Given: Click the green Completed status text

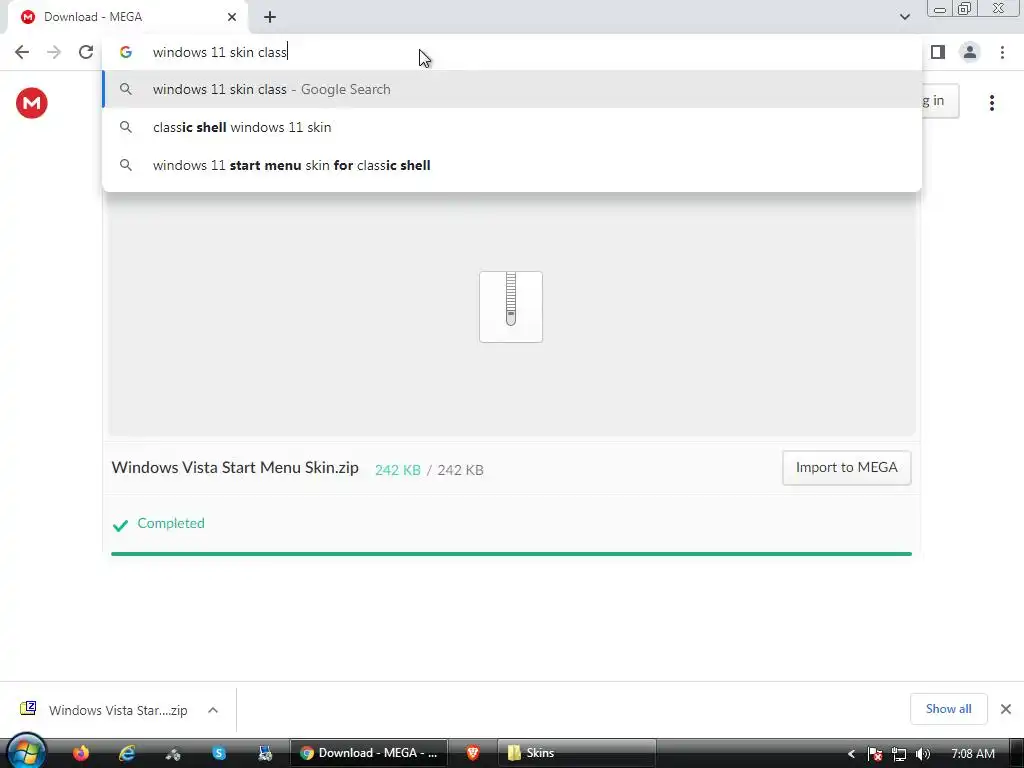Looking at the screenshot, I should 171,523.
